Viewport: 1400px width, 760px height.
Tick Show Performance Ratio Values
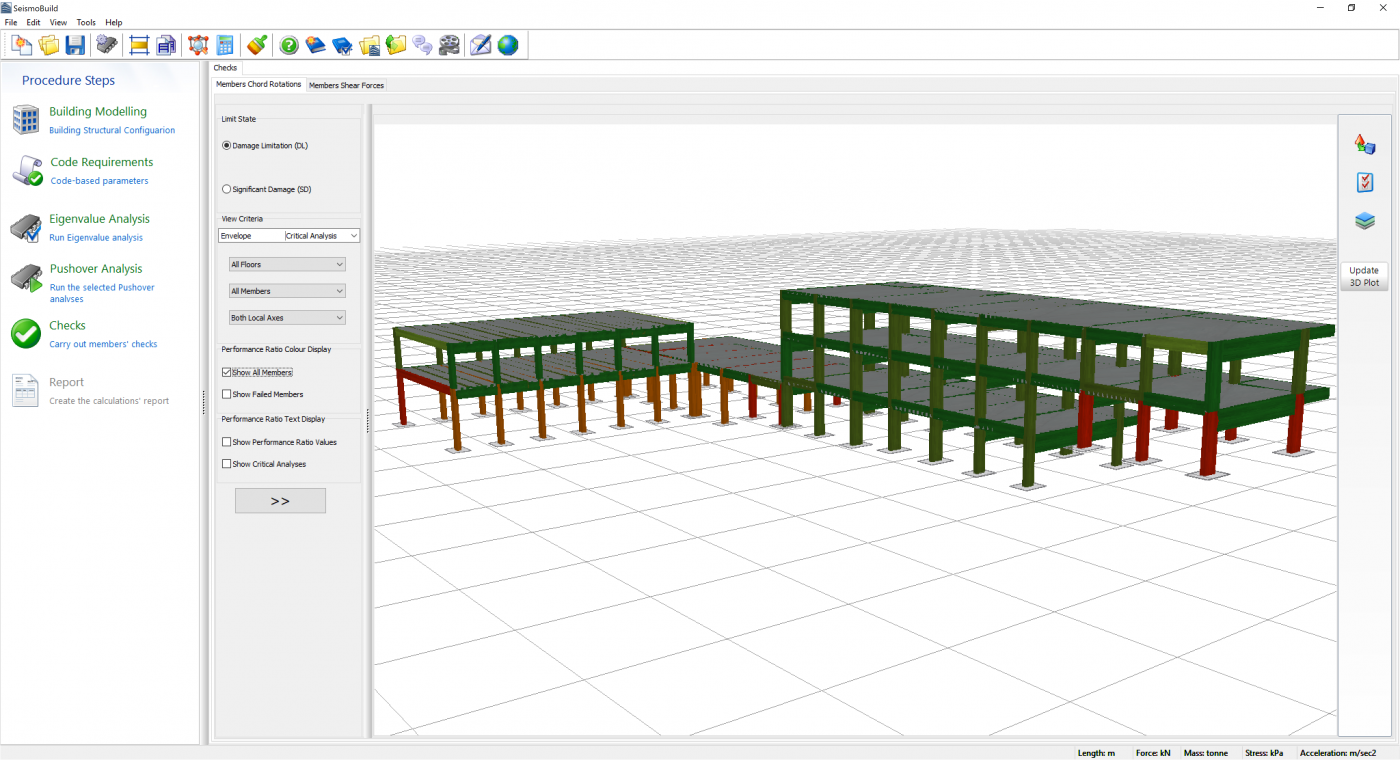pos(227,442)
